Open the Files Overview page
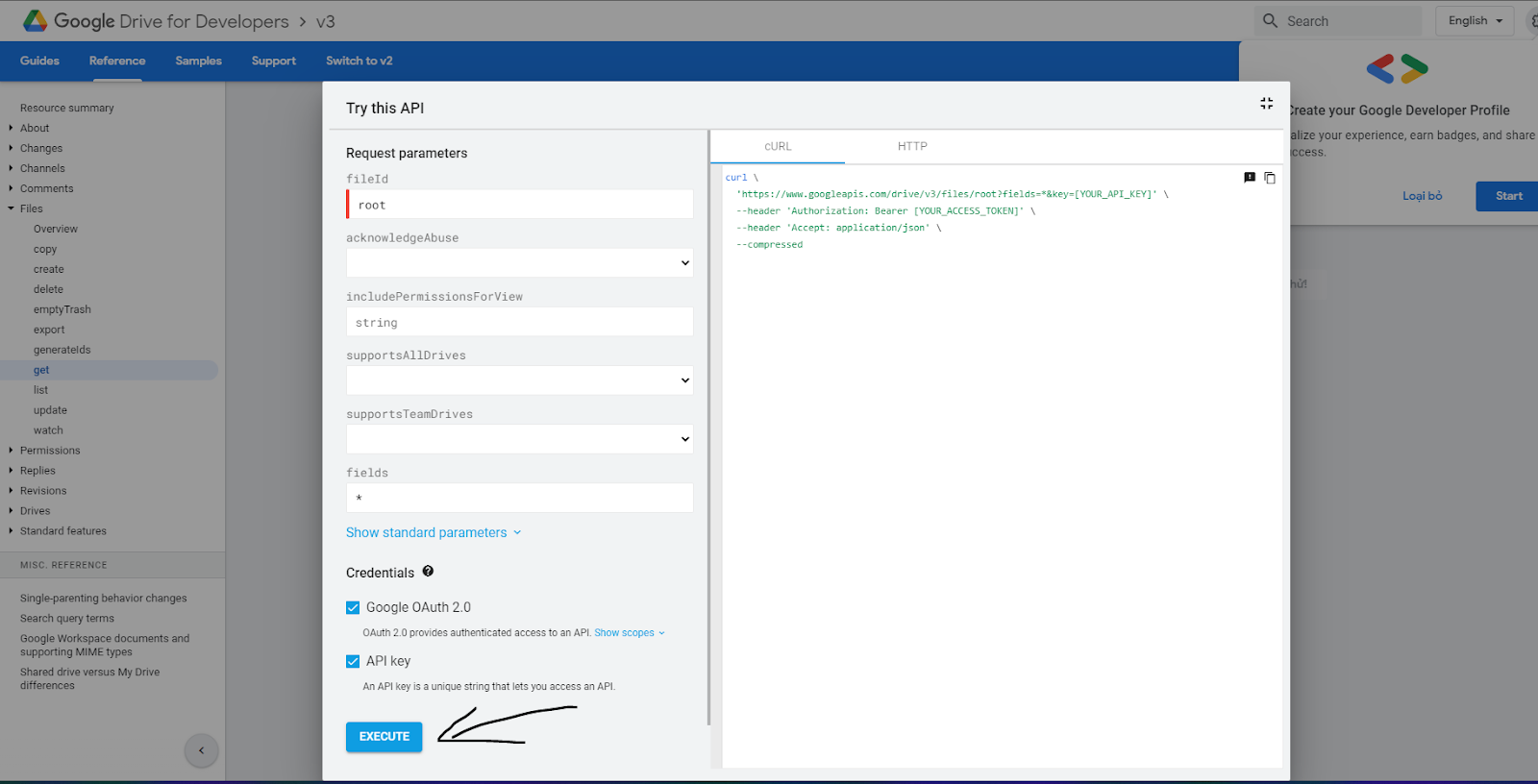Viewport: 1538px width, 784px height. click(x=56, y=229)
